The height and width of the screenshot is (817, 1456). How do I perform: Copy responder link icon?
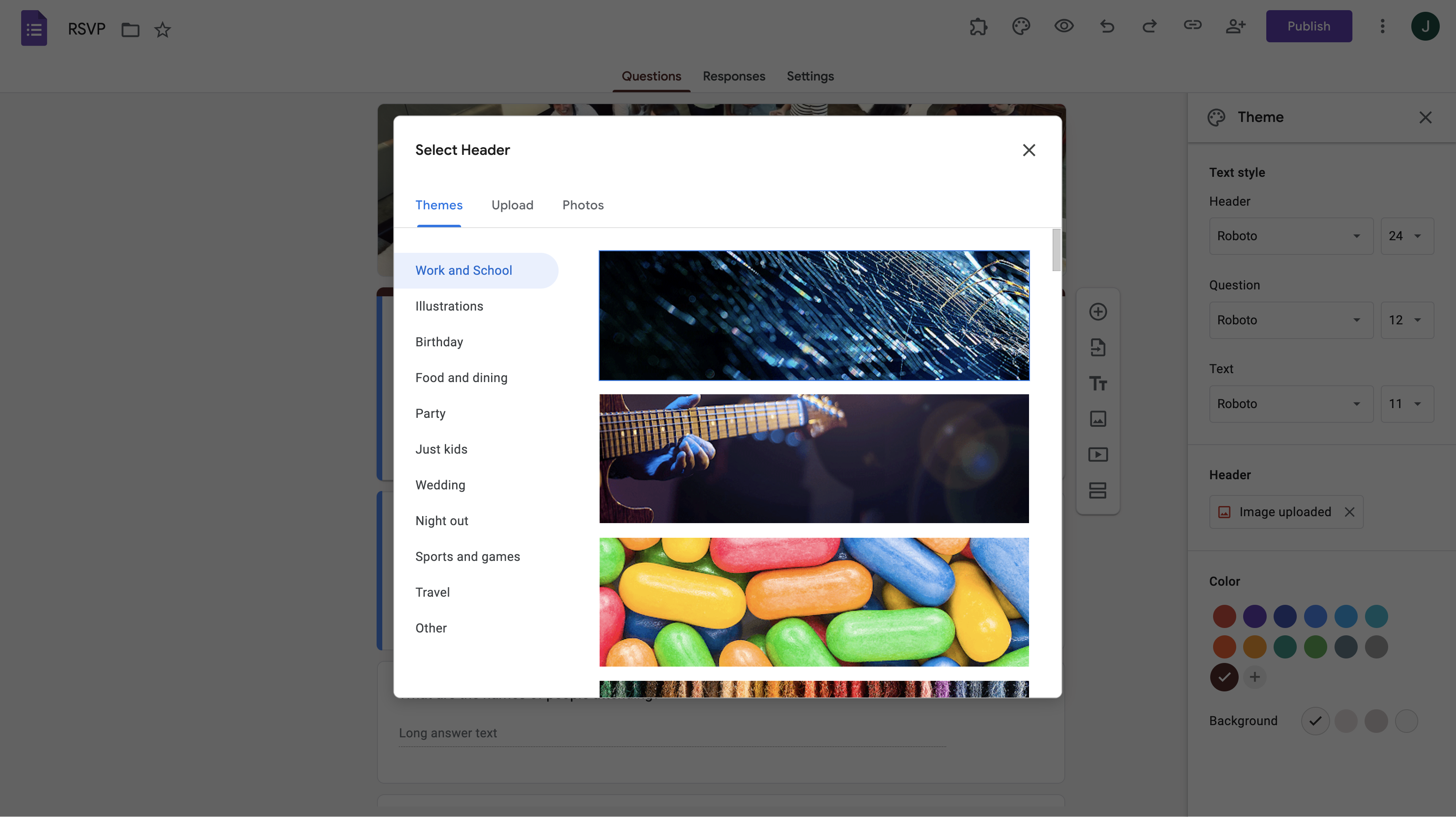coord(1193,25)
